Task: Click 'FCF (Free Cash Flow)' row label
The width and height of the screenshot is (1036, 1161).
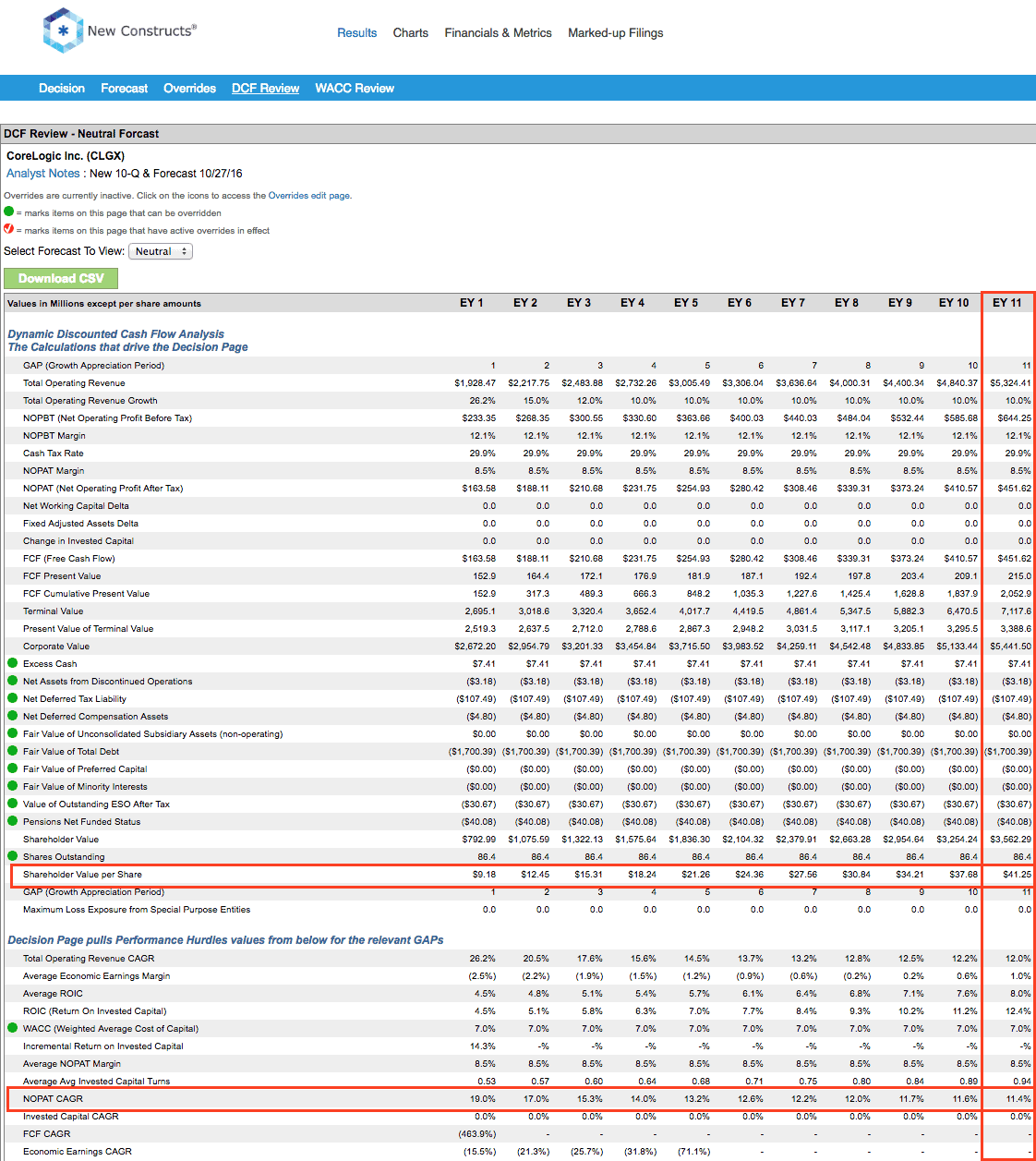Action: tap(69, 558)
